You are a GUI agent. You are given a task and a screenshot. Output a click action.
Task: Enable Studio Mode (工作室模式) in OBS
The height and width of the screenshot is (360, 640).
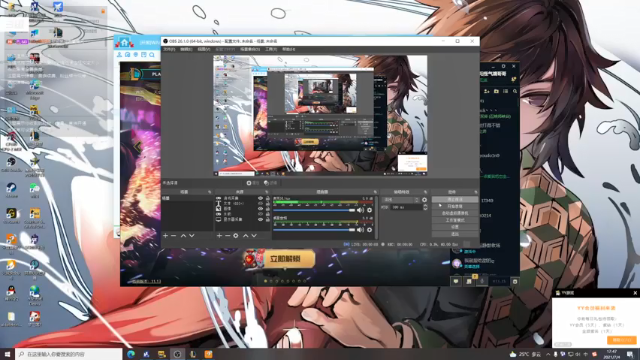pyautogui.click(x=455, y=220)
